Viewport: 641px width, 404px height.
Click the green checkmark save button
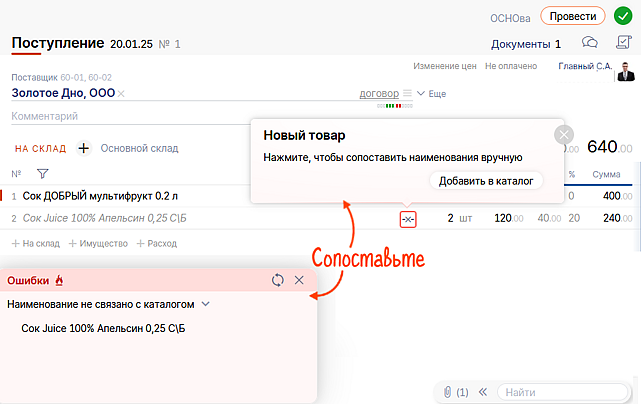tap(625, 16)
